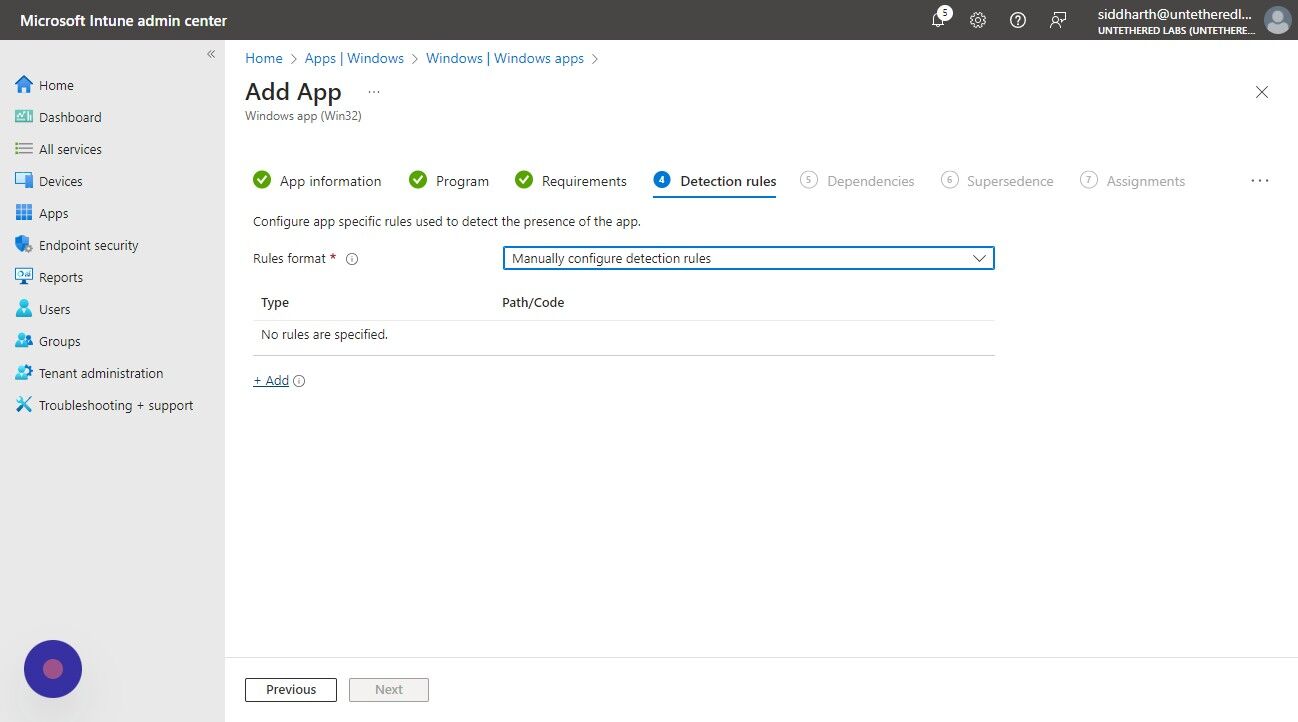Collapse the left navigation sidebar

[x=211, y=54]
